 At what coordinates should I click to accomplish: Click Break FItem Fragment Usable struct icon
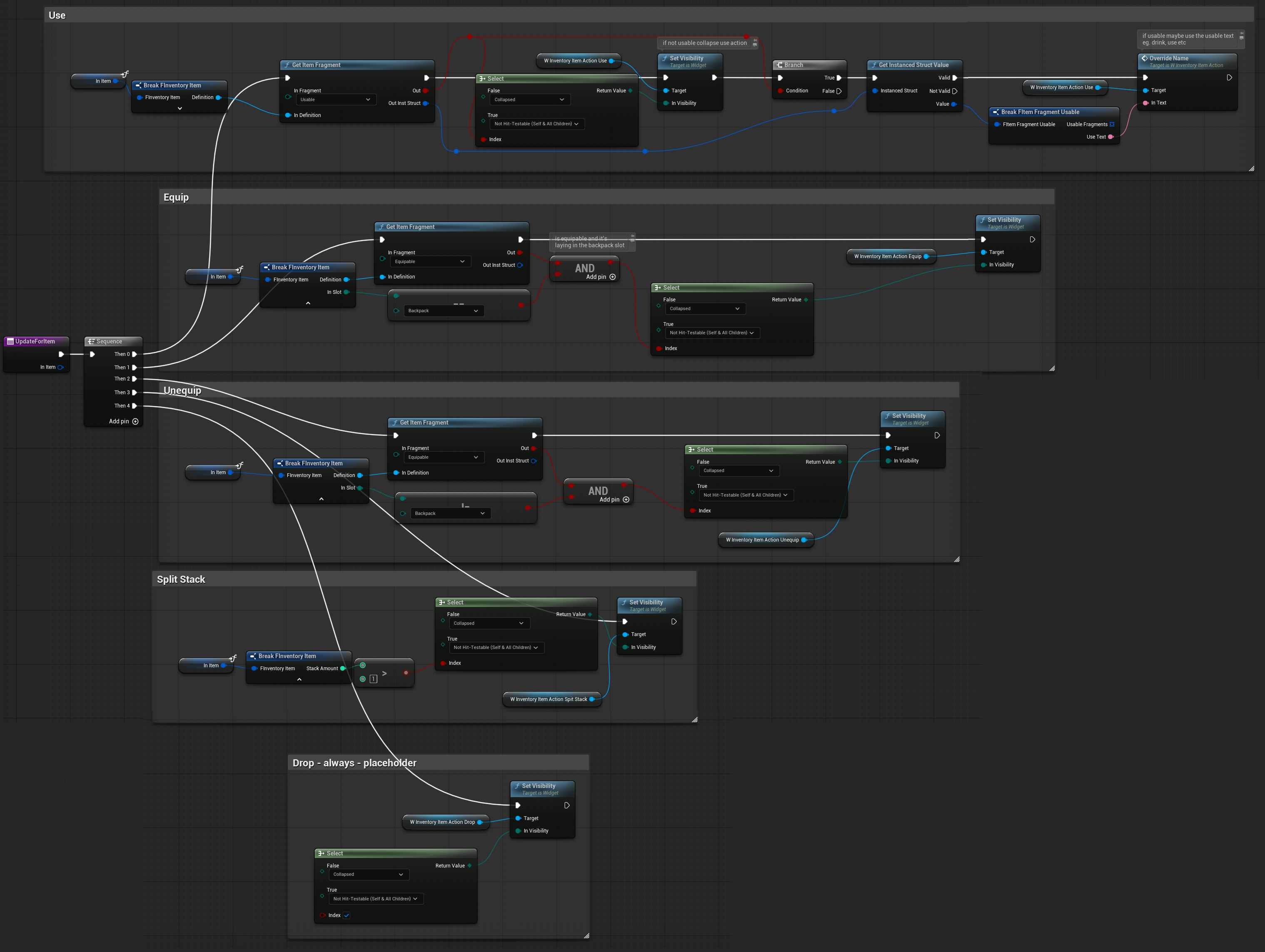pyautogui.click(x=996, y=112)
